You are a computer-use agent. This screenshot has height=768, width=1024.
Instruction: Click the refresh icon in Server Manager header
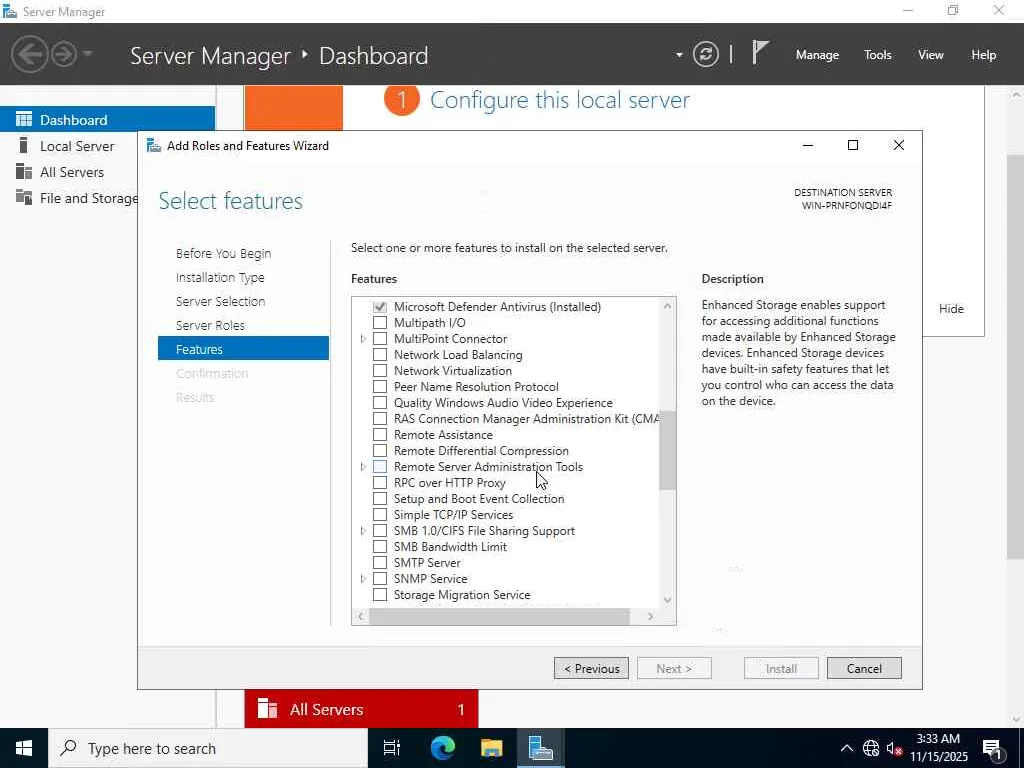point(706,54)
